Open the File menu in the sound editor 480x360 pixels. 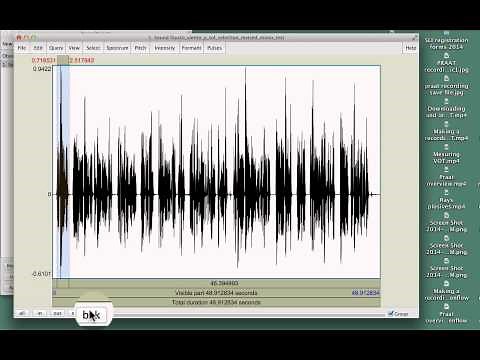tap(22, 48)
